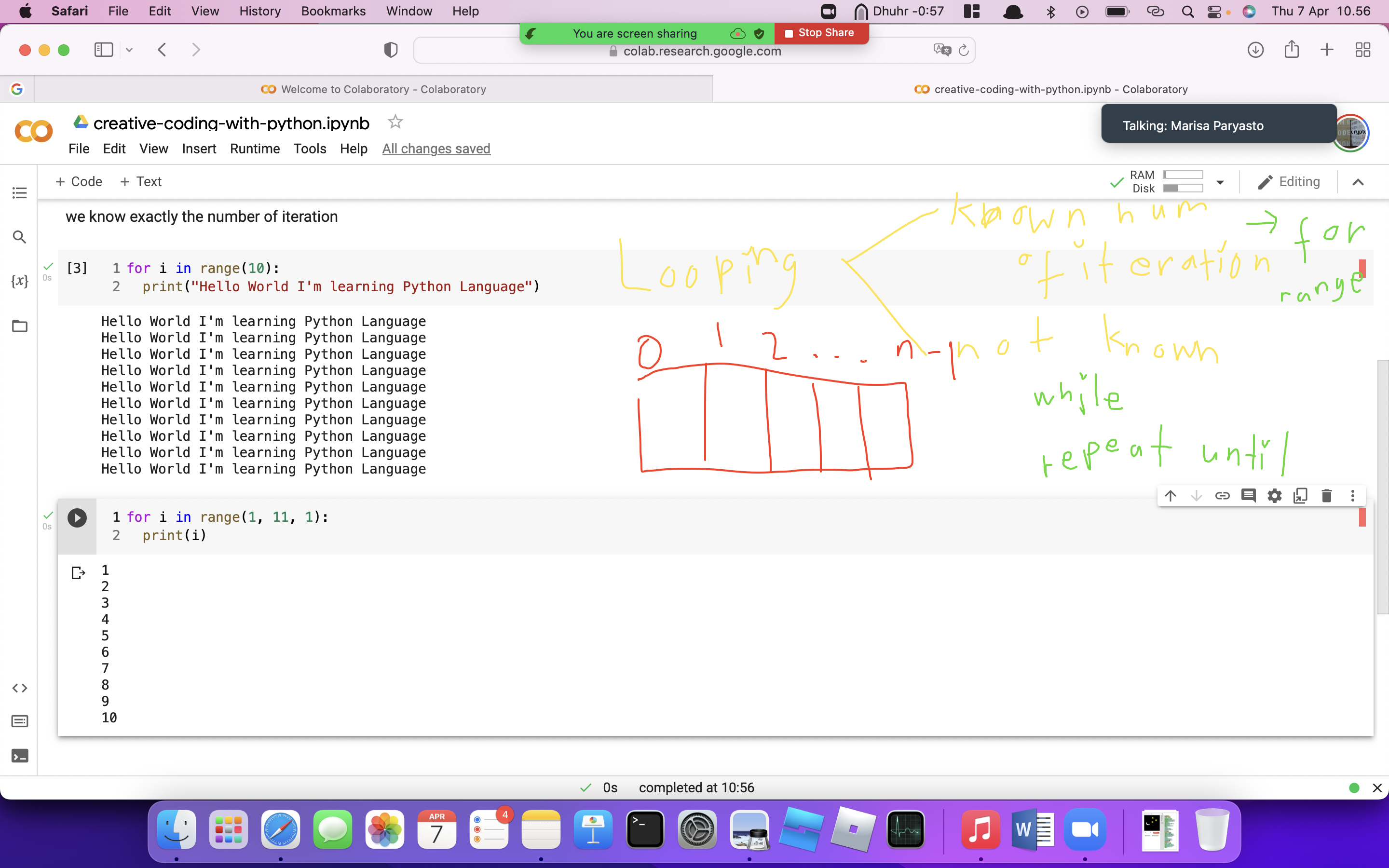This screenshot has width=1389, height=868.
Task: Open the Files folder panel icon
Action: click(19, 326)
